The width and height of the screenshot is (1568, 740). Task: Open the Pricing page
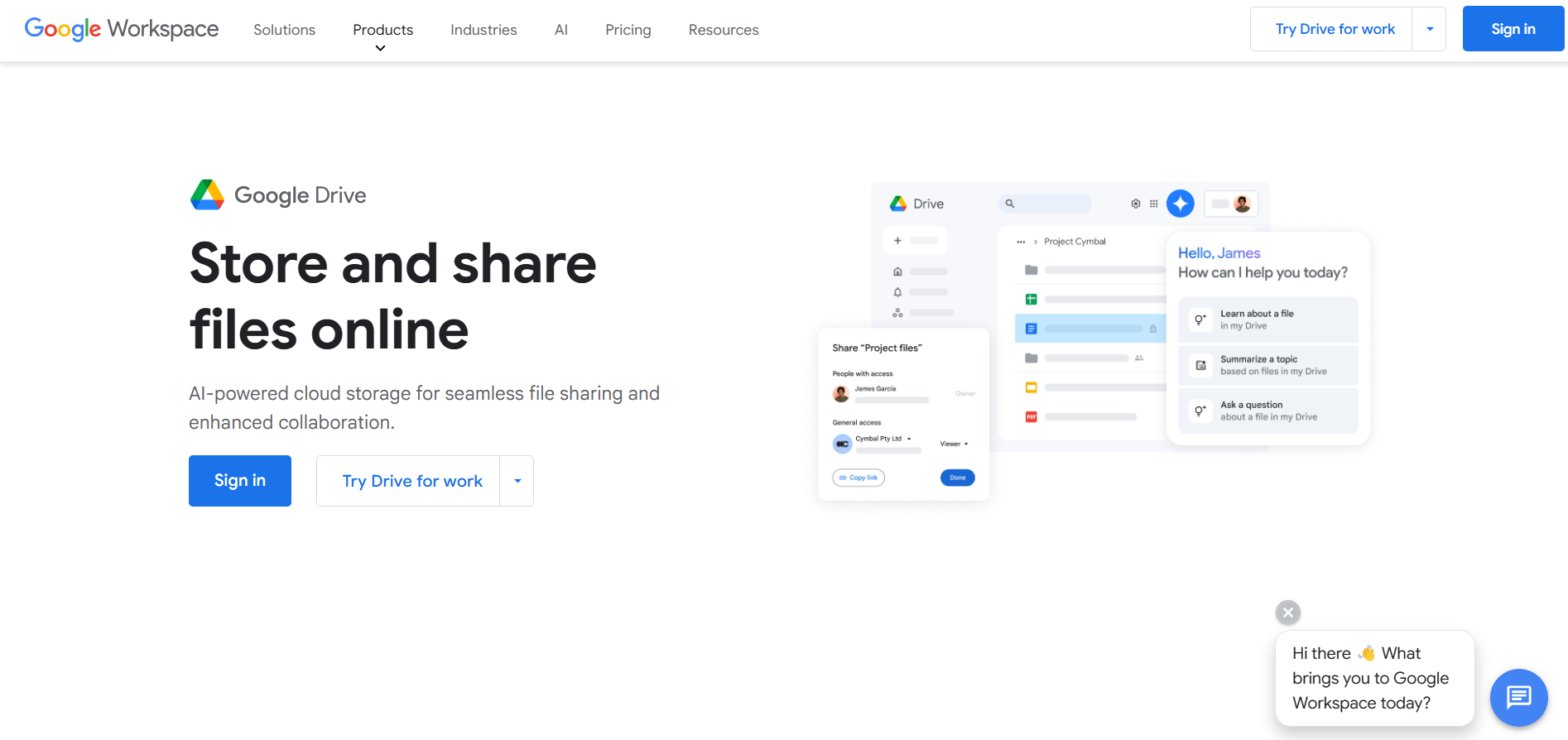pos(628,30)
